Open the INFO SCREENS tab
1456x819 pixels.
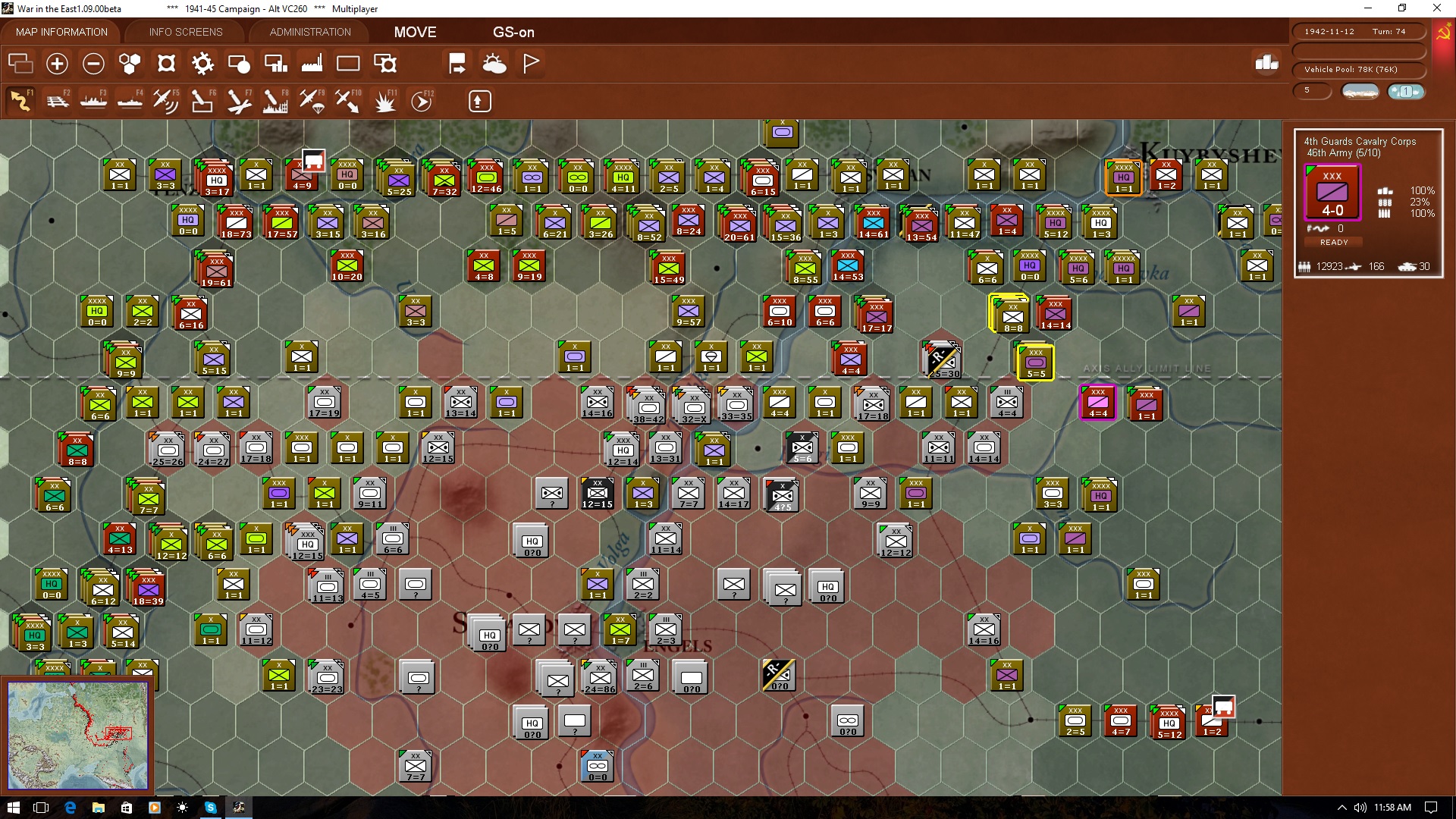(186, 32)
